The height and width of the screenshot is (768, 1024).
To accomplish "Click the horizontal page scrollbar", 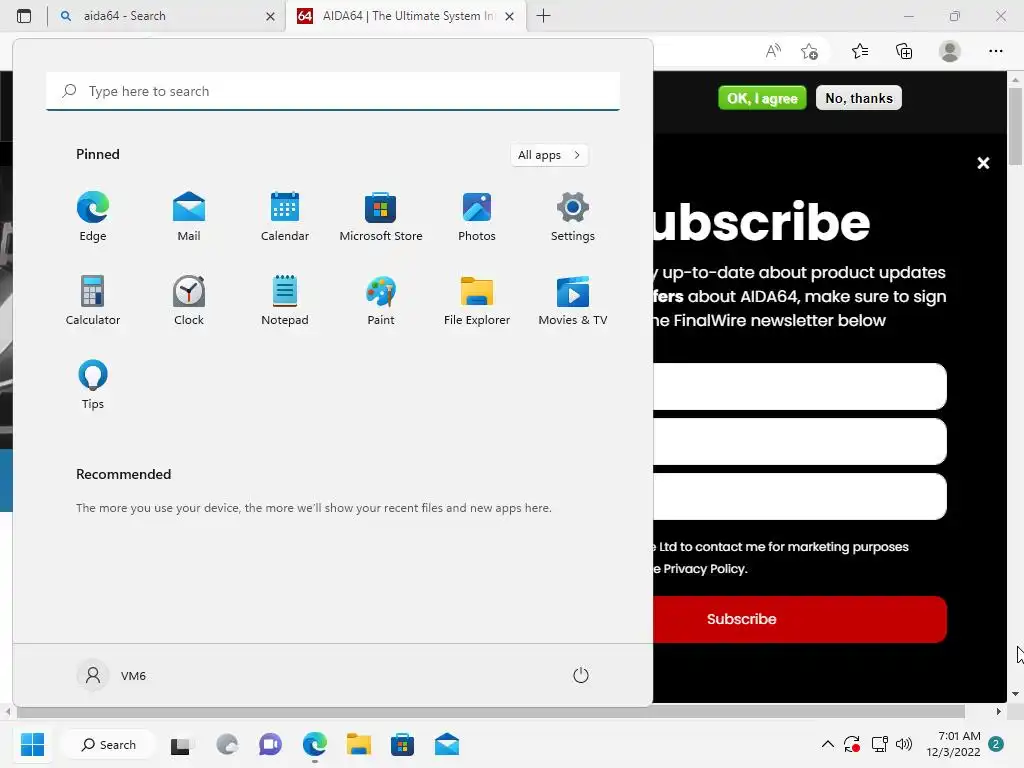I will tap(489, 711).
